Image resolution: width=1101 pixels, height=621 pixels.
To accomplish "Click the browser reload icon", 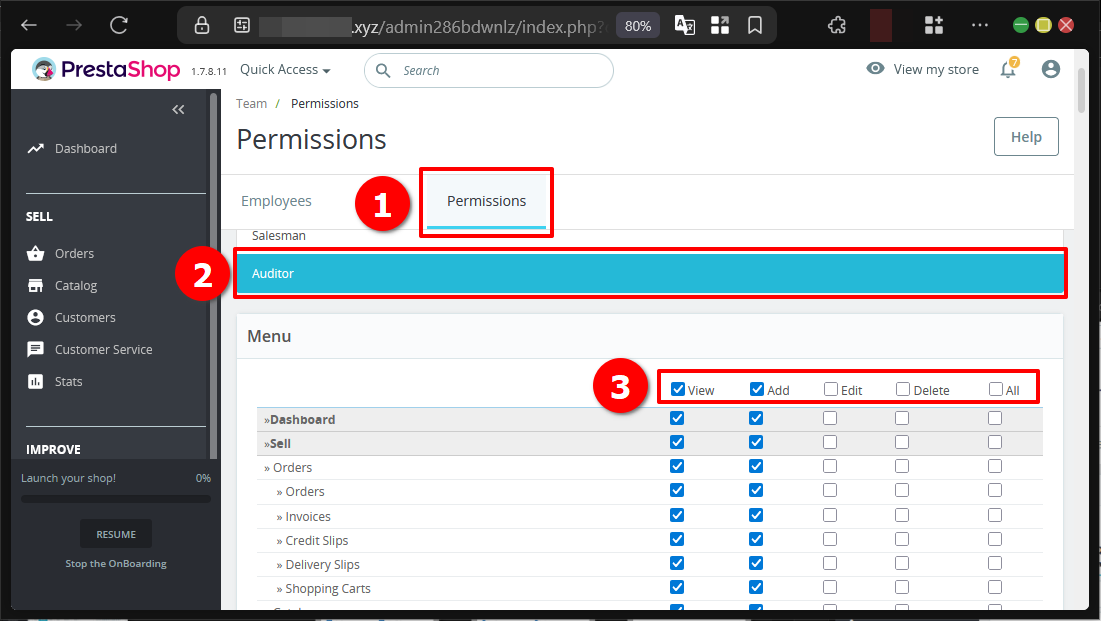I will (119, 25).
